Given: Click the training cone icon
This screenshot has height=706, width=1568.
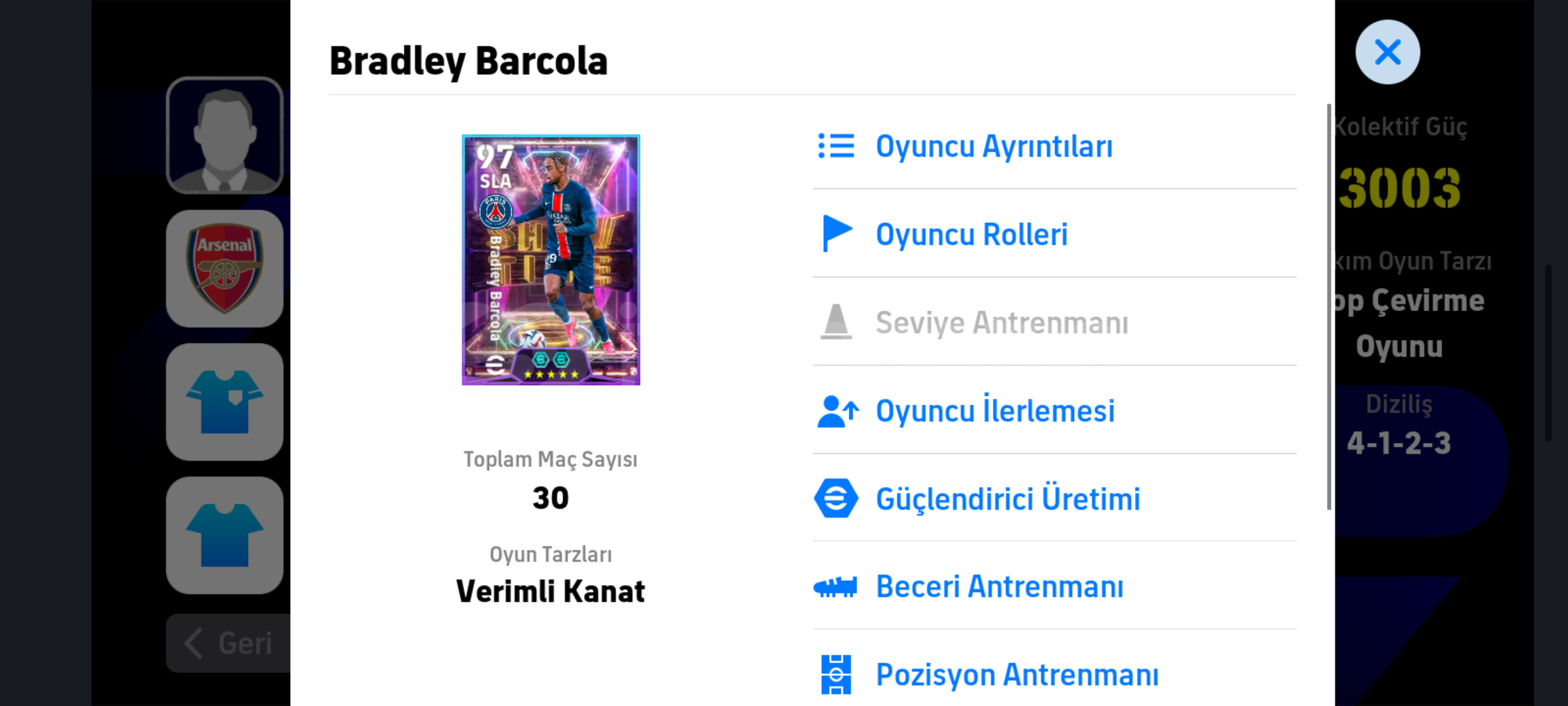Looking at the screenshot, I should click(836, 322).
